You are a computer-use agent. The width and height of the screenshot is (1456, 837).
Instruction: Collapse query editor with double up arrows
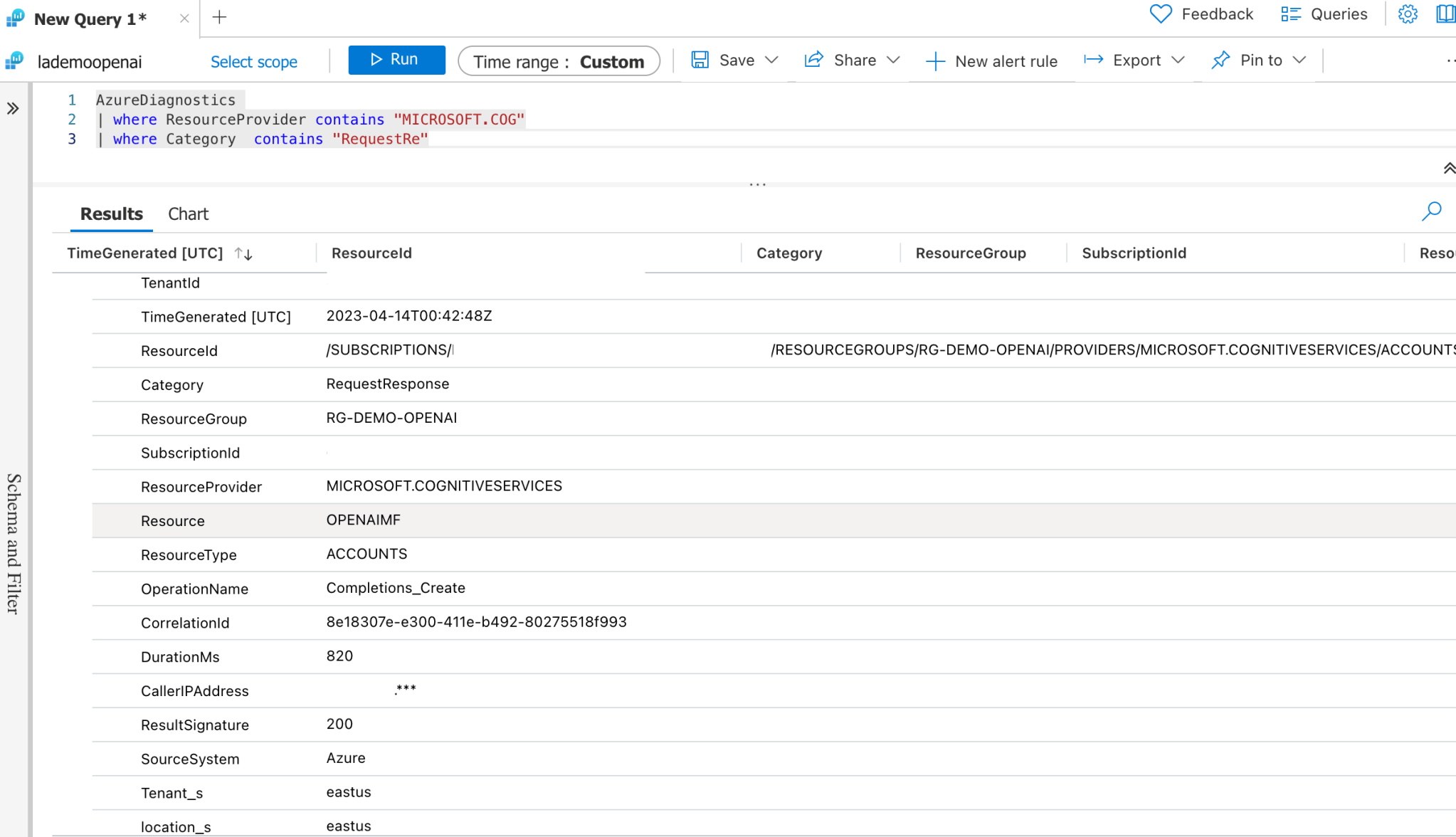[1449, 168]
